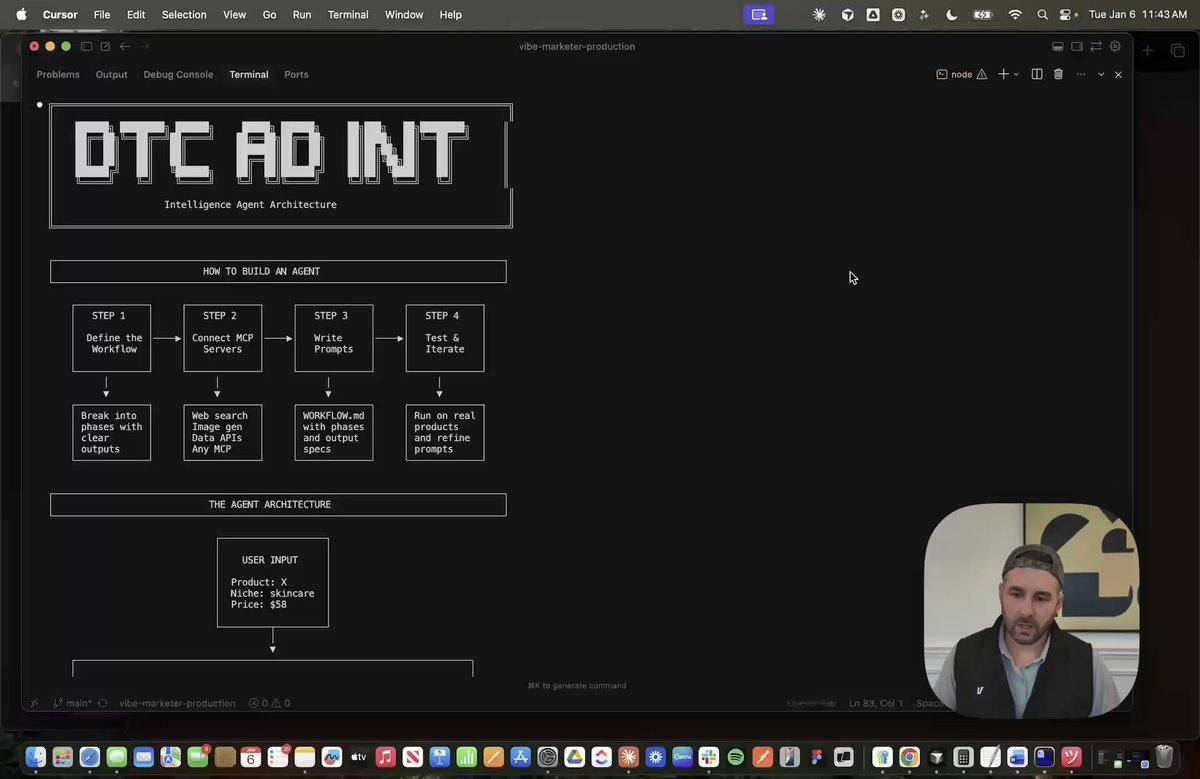
Task: Navigate back with the left arrow
Action: pos(125,47)
